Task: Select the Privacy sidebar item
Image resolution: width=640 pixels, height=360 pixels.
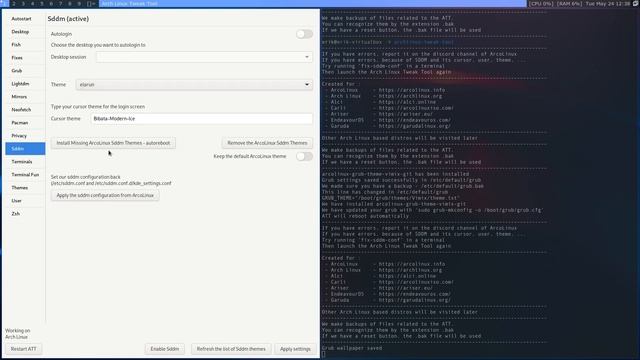Action: coord(25,136)
